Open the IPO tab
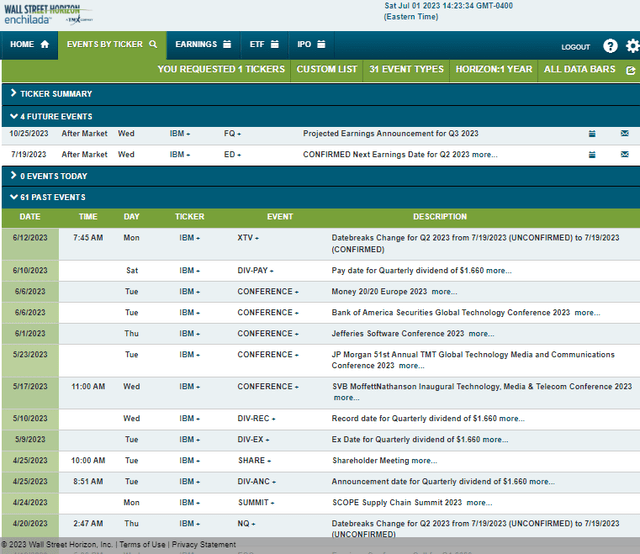 coord(311,44)
